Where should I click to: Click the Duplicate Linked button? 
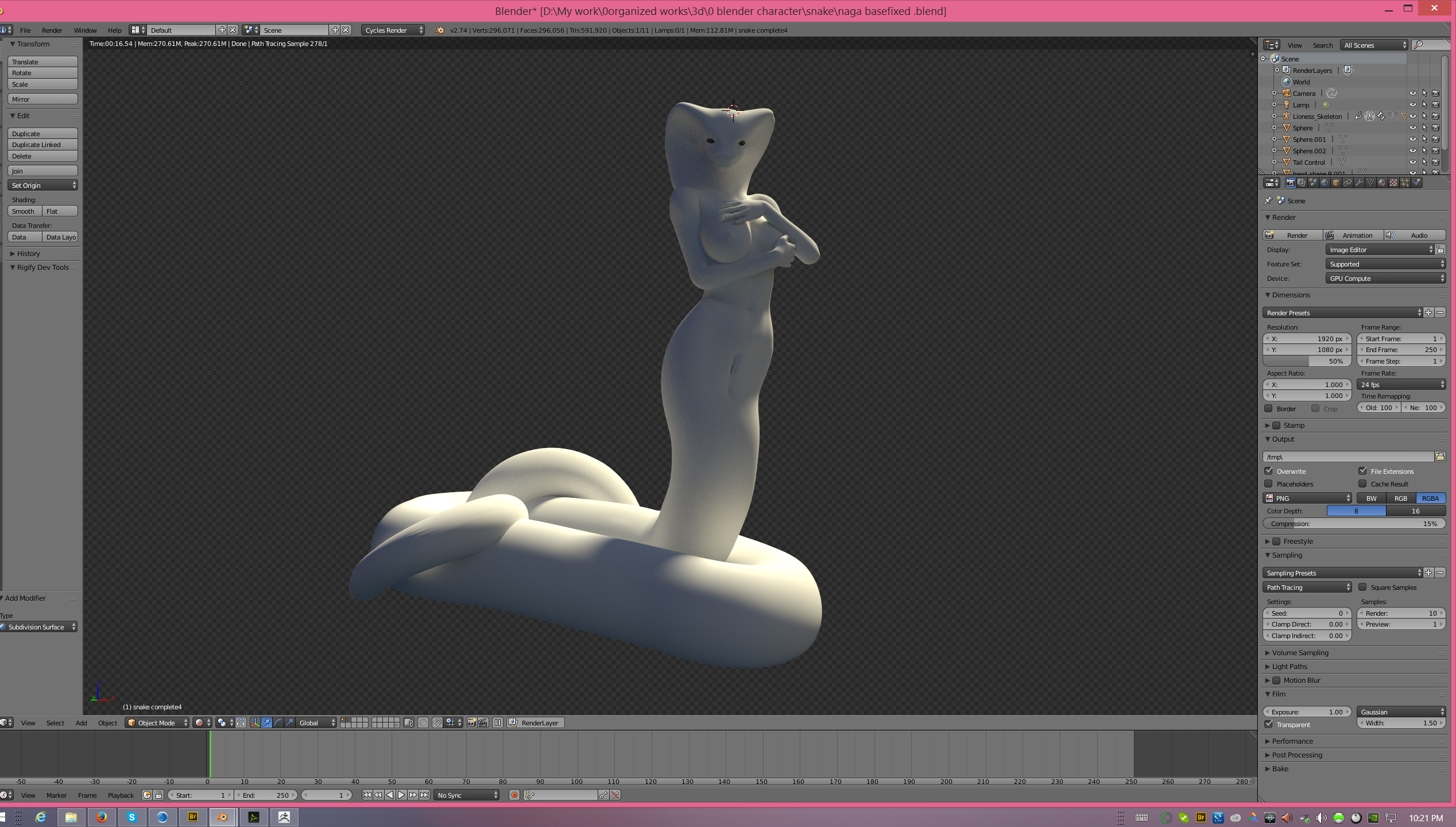point(42,145)
